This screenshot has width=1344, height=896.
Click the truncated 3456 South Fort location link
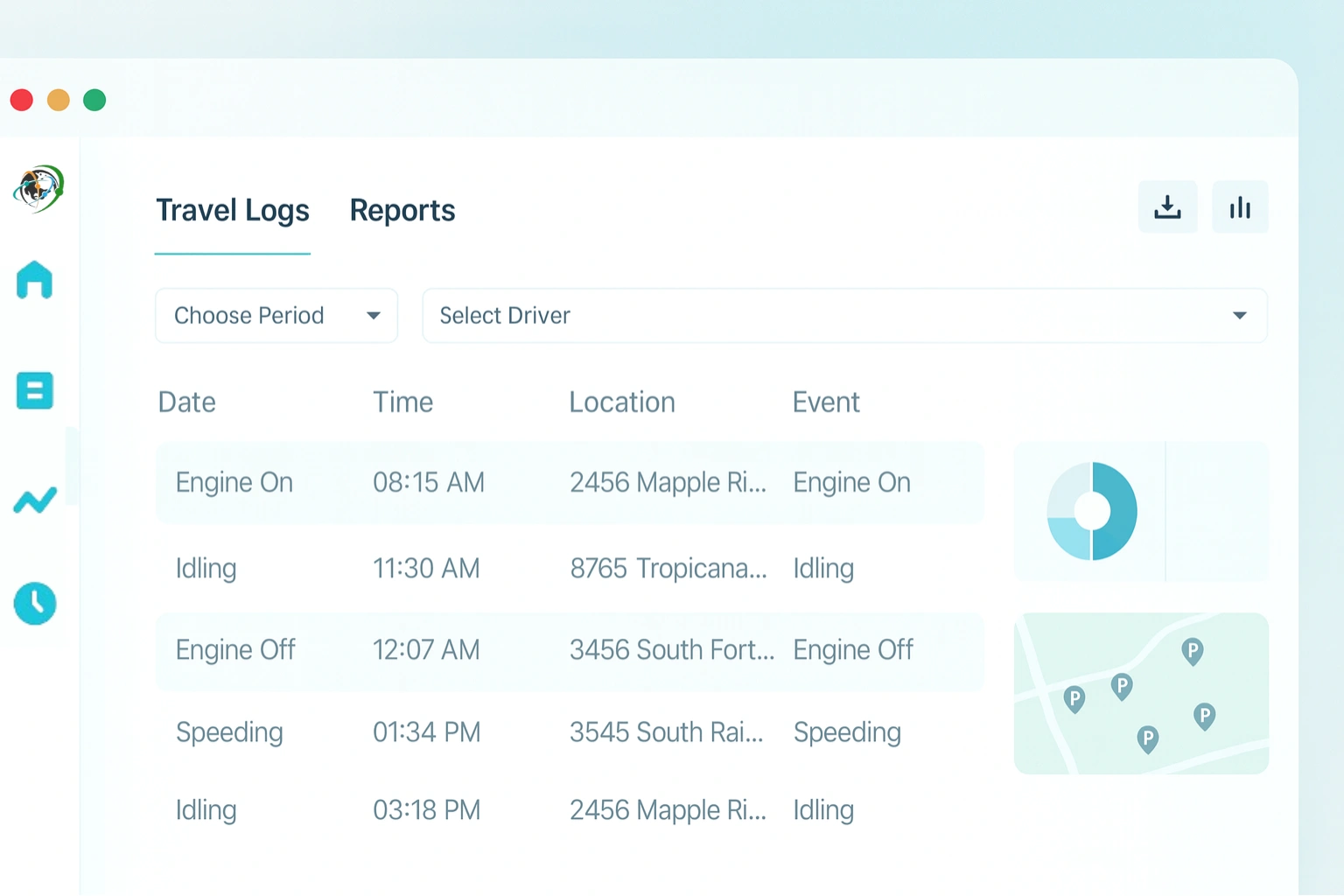671,649
